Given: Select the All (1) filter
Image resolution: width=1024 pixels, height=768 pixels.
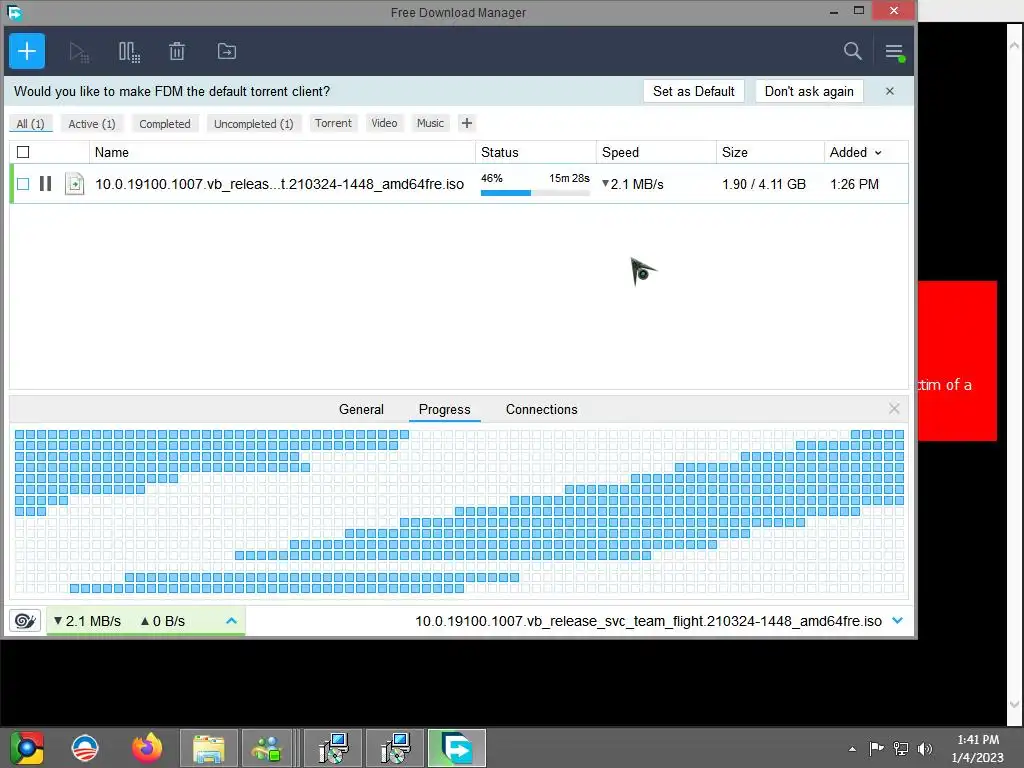Looking at the screenshot, I should (30, 123).
